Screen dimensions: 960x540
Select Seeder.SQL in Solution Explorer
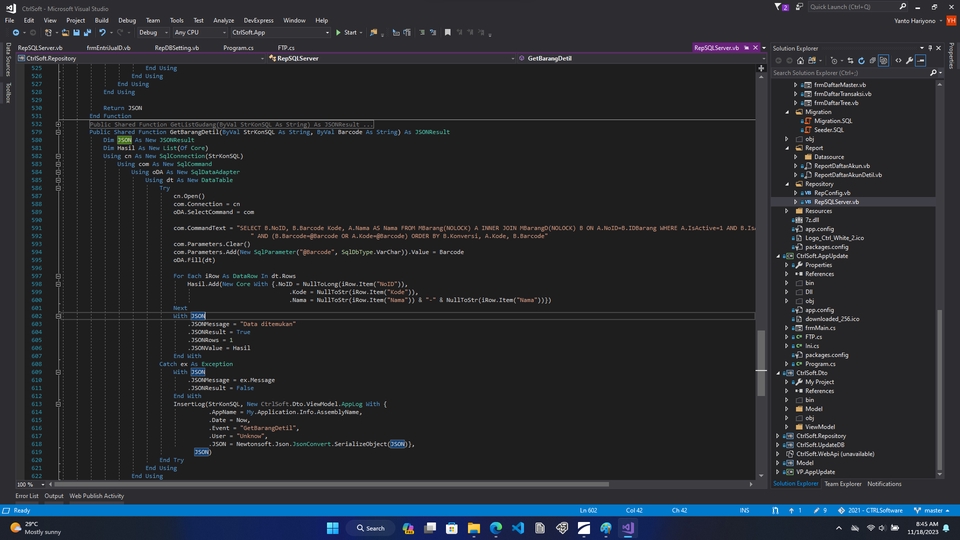click(x=828, y=130)
